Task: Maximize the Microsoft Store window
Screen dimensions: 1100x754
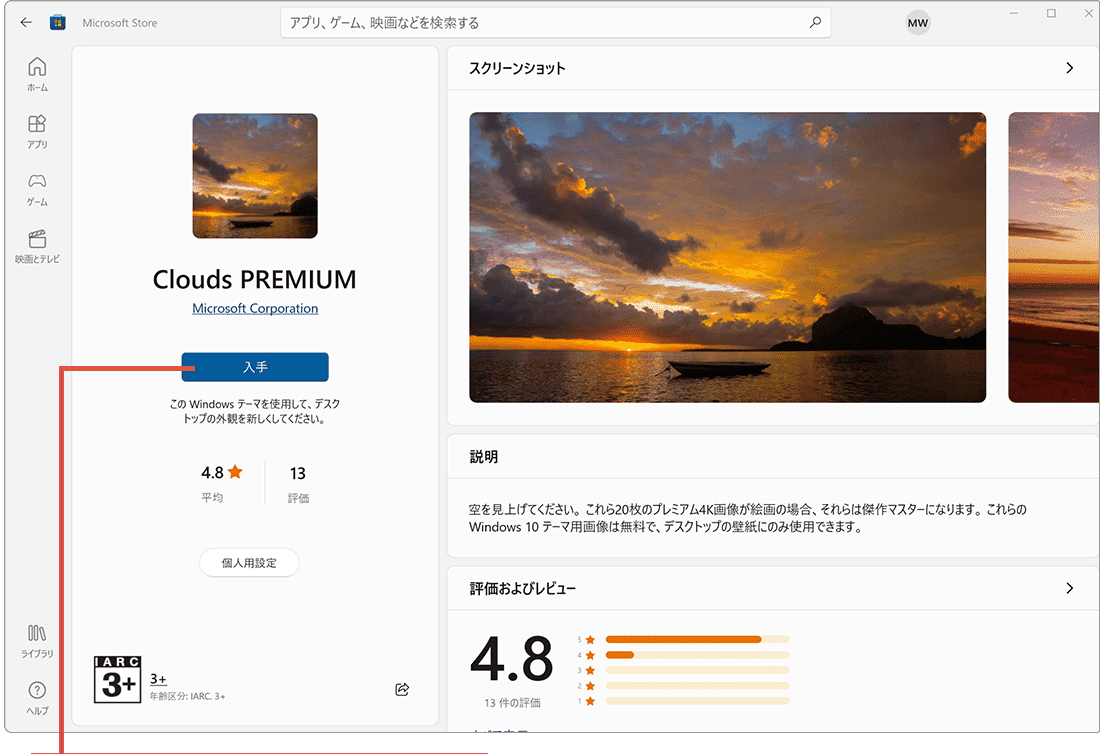Action: 1051,13
